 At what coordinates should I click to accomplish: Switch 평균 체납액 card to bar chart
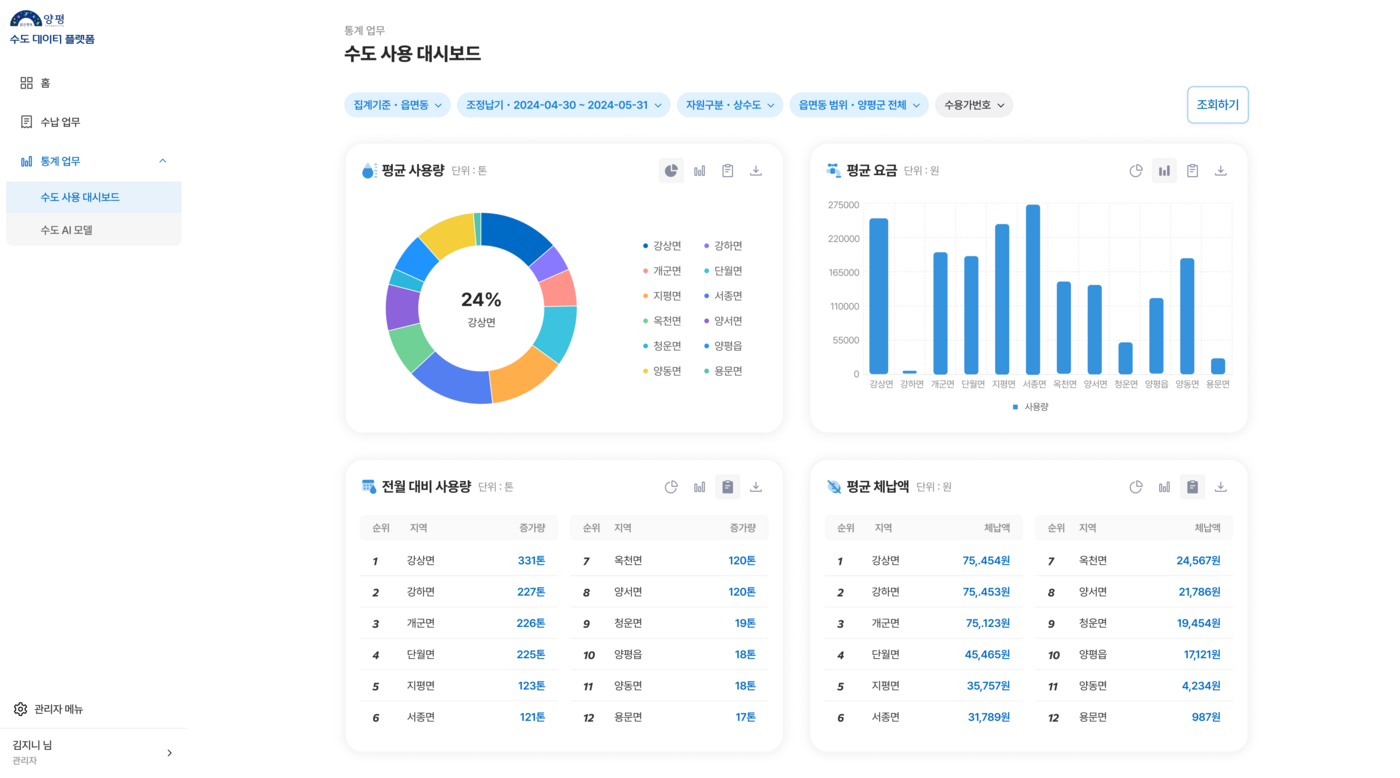click(x=1164, y=487)
